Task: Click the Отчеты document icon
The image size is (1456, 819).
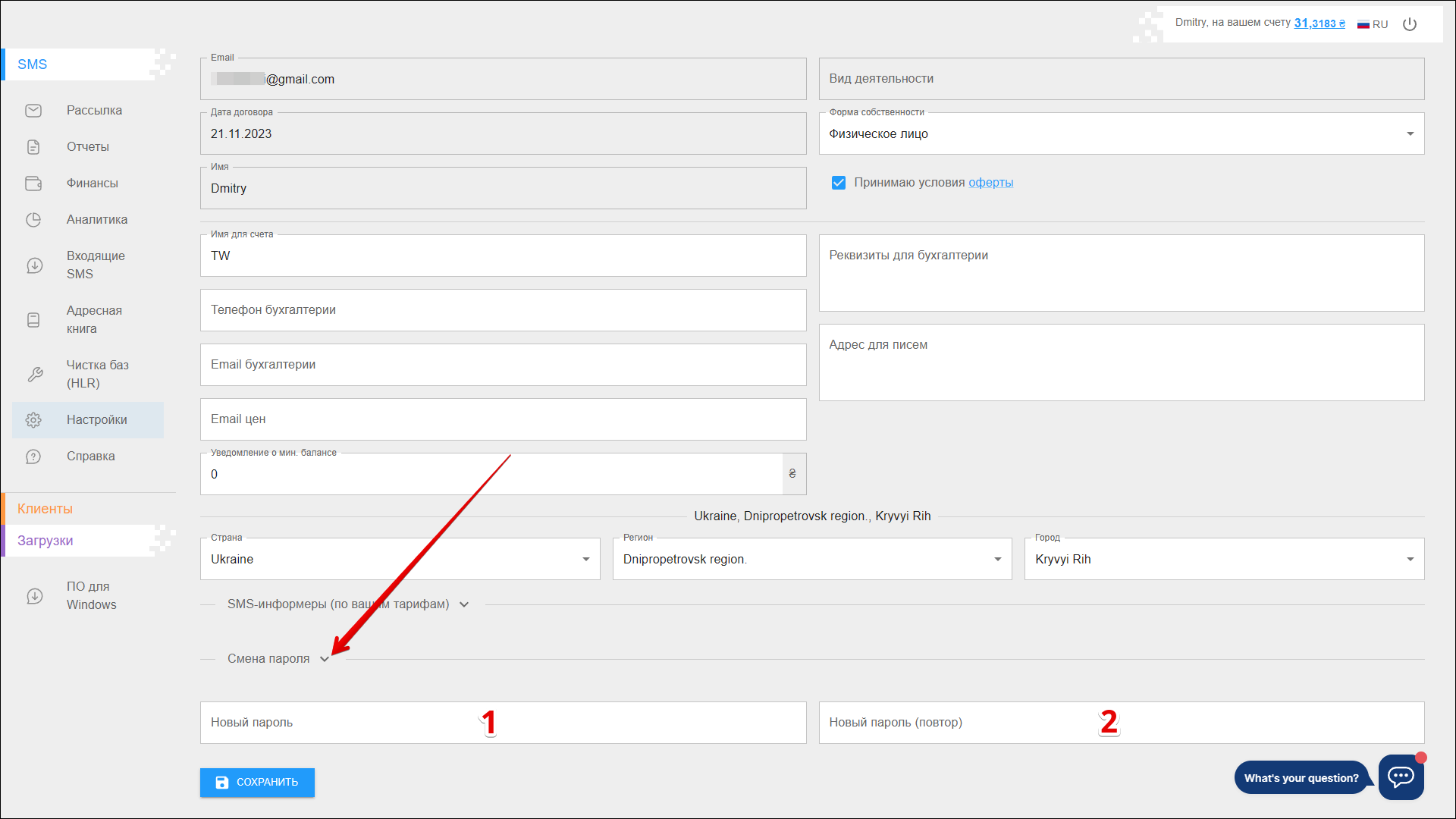Action: click(33, 147)
